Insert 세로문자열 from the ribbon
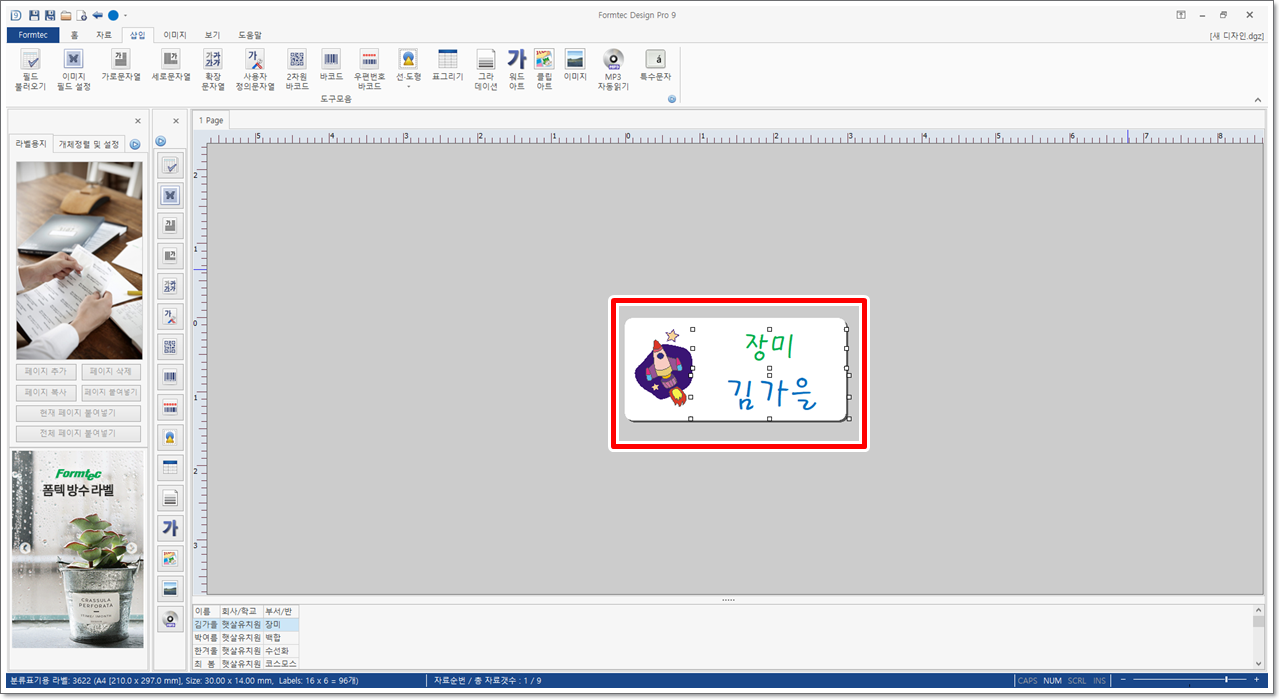The image size is (1280, 700). 171,65
